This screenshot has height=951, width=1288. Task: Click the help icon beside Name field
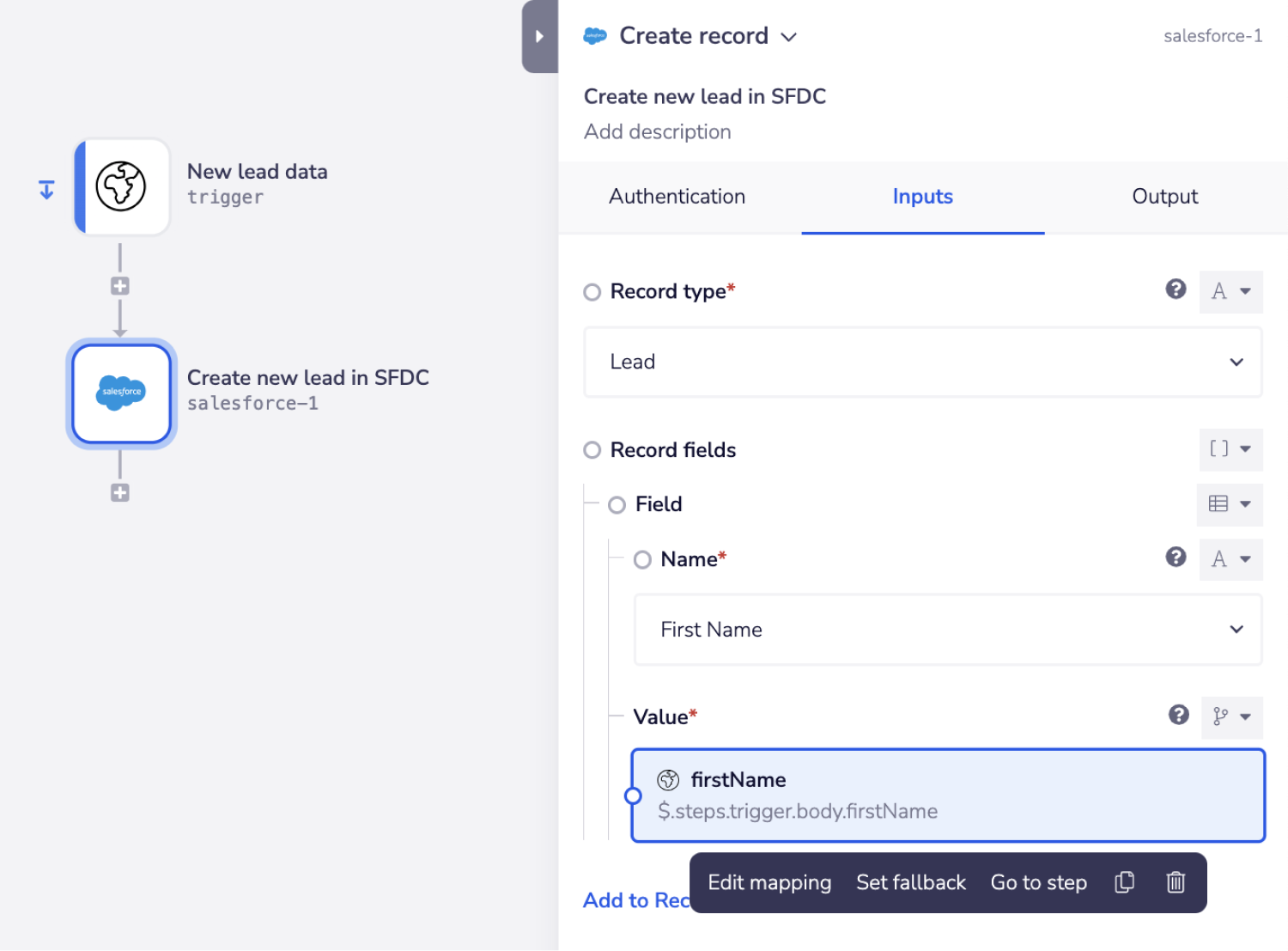(x=1176, y=558)
